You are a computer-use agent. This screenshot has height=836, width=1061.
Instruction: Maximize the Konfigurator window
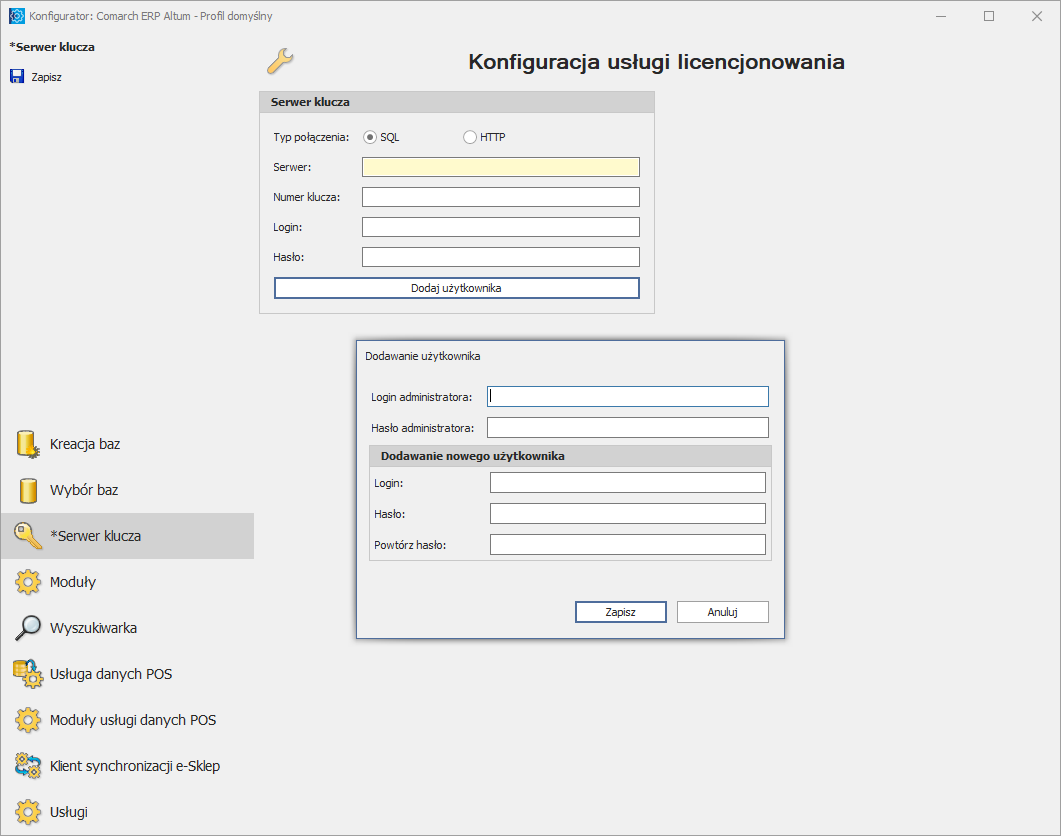(989, 16)
